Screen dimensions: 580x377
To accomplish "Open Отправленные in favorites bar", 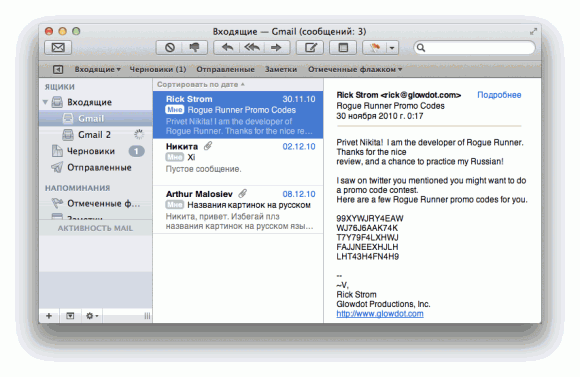I will click(x=225, y=70).
